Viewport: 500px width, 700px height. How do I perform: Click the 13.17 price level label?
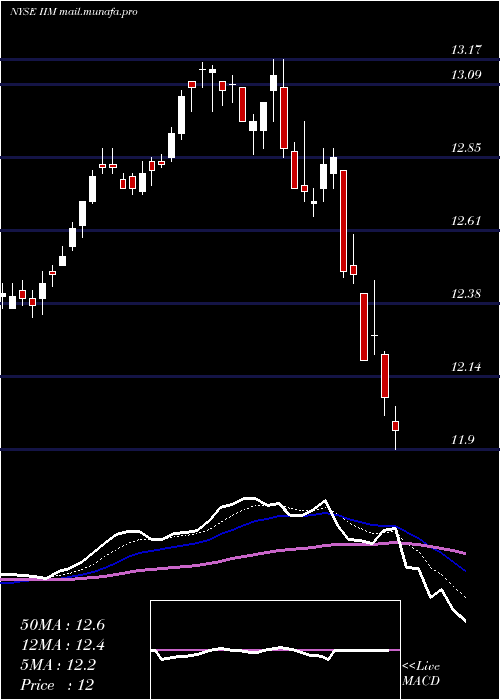click(466, 49)
